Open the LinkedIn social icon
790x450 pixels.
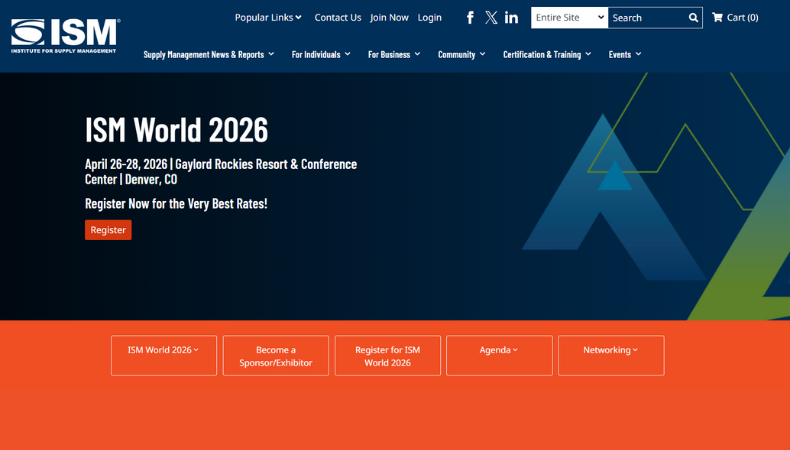[x=511, y=18]
